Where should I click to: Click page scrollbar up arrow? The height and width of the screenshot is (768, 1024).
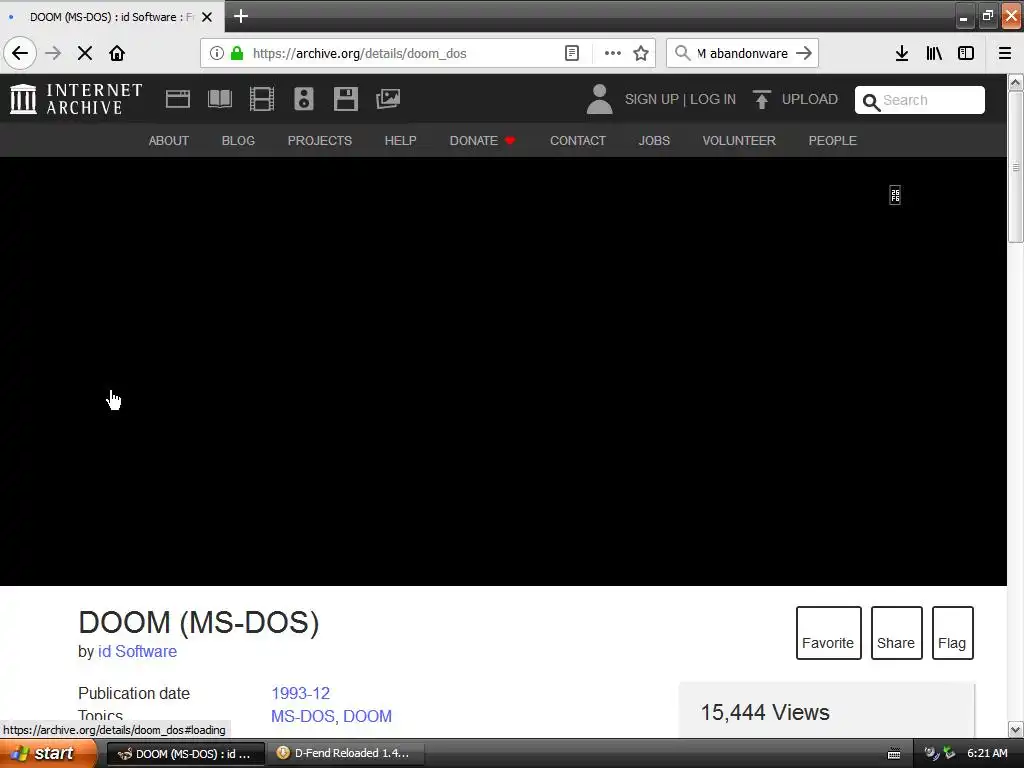tap(1016, 82)
